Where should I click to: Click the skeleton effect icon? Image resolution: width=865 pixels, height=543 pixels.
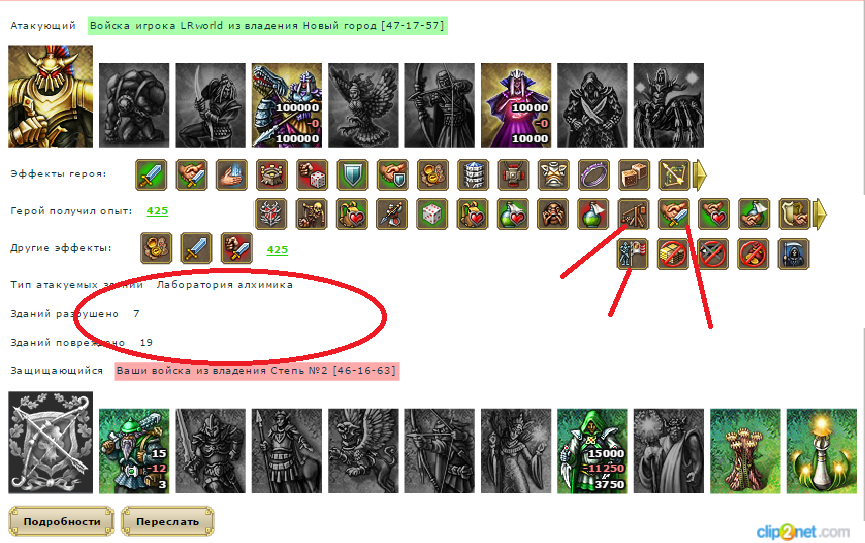click(312, 214)
